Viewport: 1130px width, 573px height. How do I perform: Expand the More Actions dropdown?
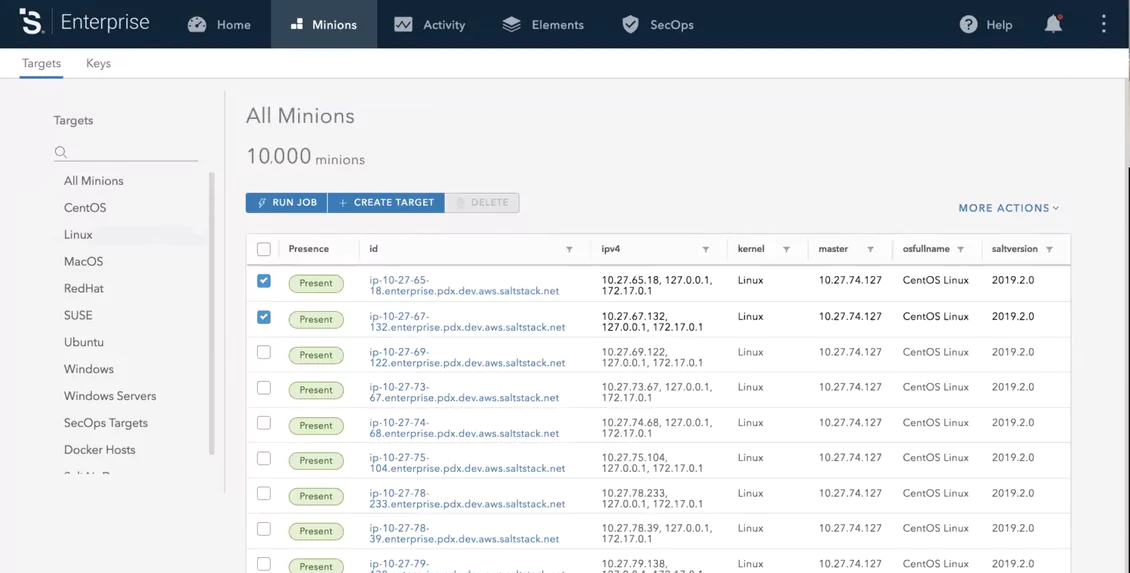click(x=1008, y=208)
